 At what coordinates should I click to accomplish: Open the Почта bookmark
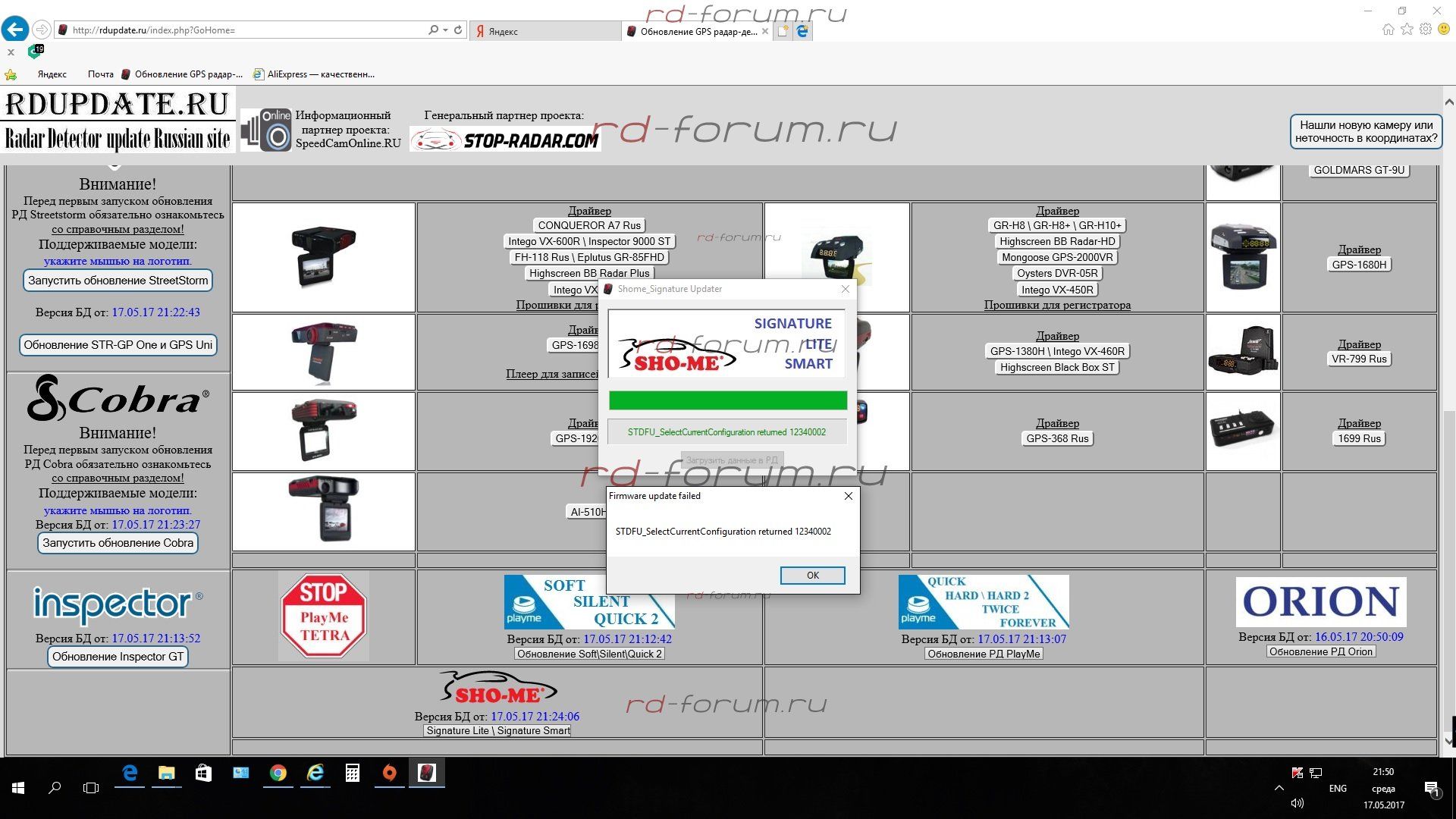pyautogui.click(x=100, y=74)
